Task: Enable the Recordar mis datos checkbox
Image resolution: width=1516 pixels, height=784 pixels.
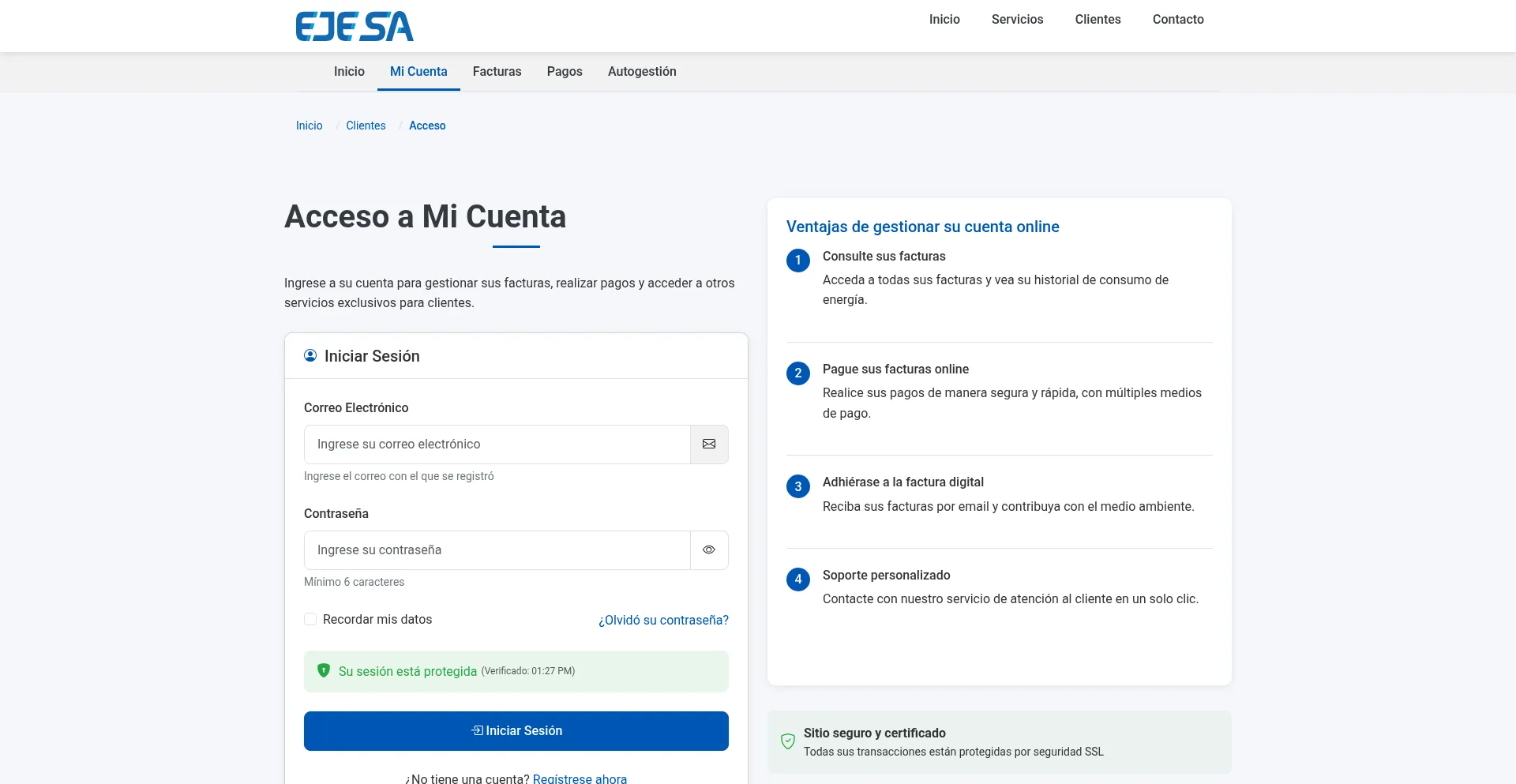Action: pos(310,620)
